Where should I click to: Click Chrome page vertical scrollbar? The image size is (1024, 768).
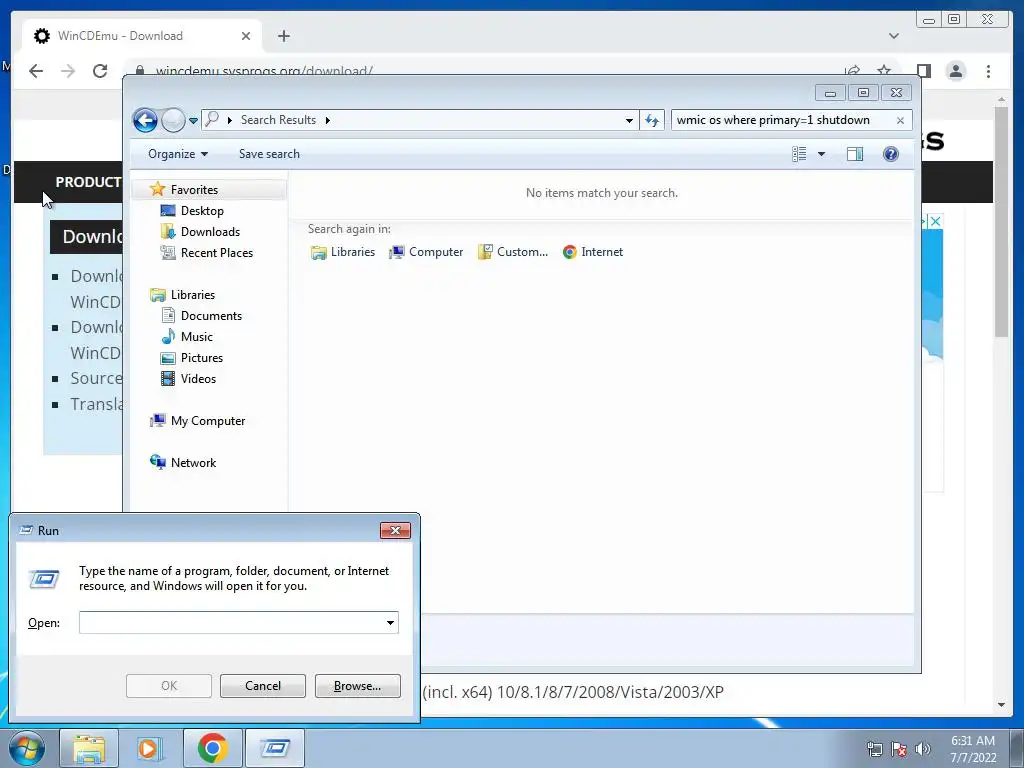tap(1001, 222)
